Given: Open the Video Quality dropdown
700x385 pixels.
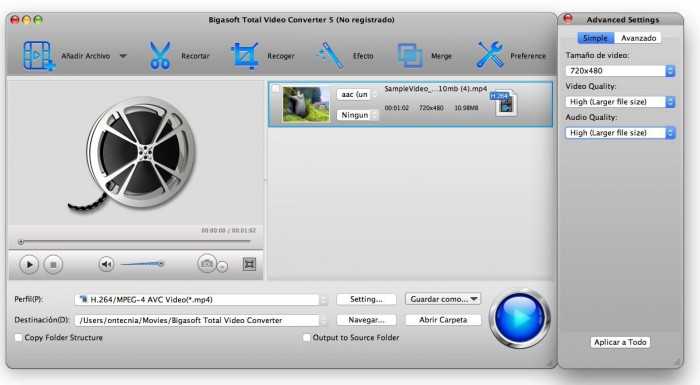Looking at the screenshot, I should tap(620, 102).
